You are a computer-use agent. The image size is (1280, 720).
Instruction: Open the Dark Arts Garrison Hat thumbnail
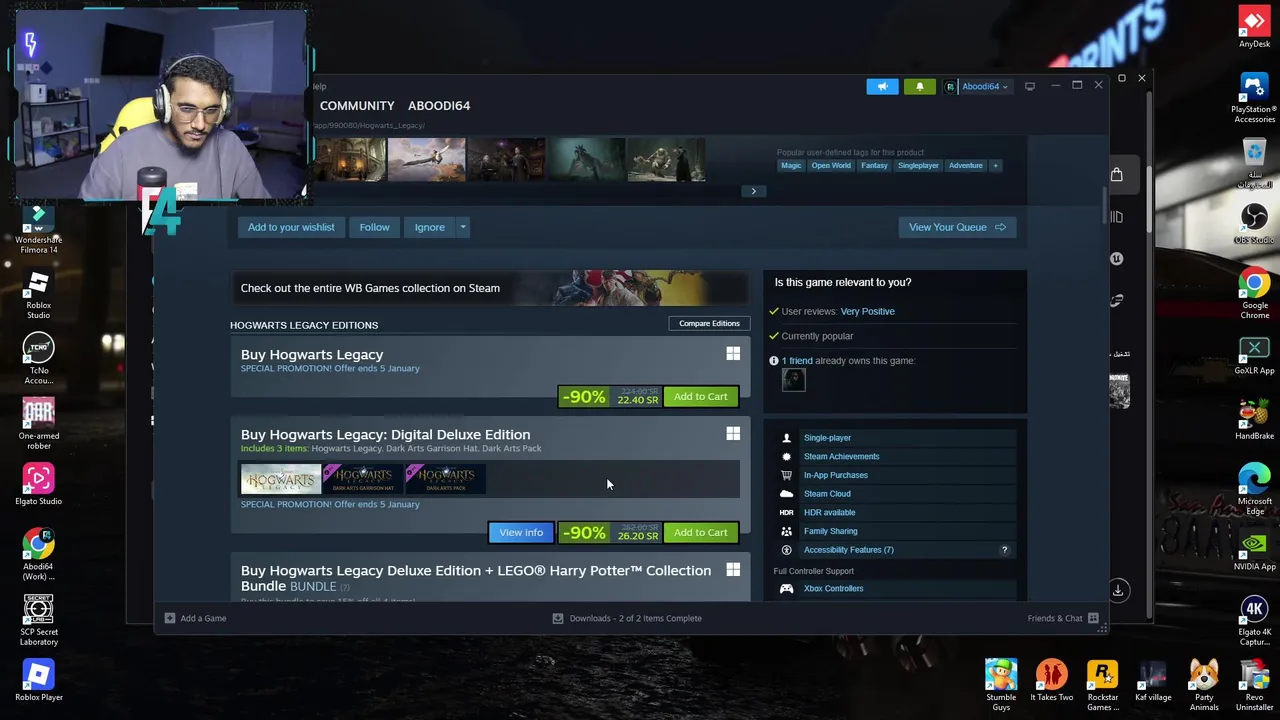[x=363, y=480]
